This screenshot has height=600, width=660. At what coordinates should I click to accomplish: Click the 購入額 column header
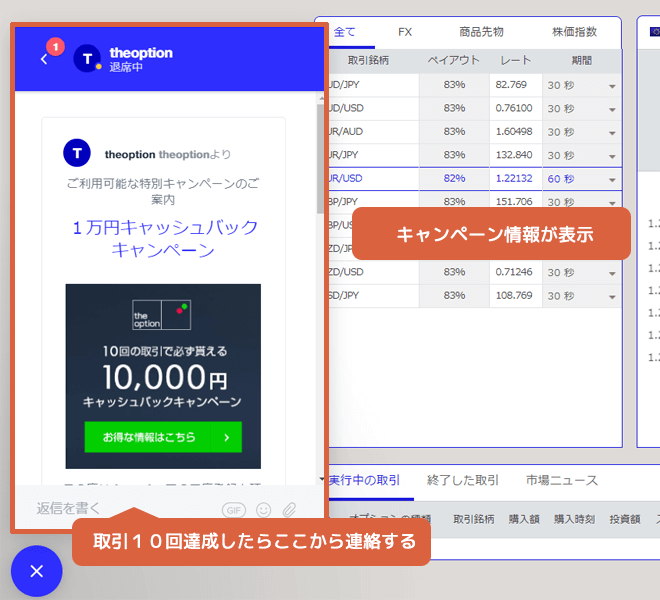pyautogui.click(x=524, y=520)
